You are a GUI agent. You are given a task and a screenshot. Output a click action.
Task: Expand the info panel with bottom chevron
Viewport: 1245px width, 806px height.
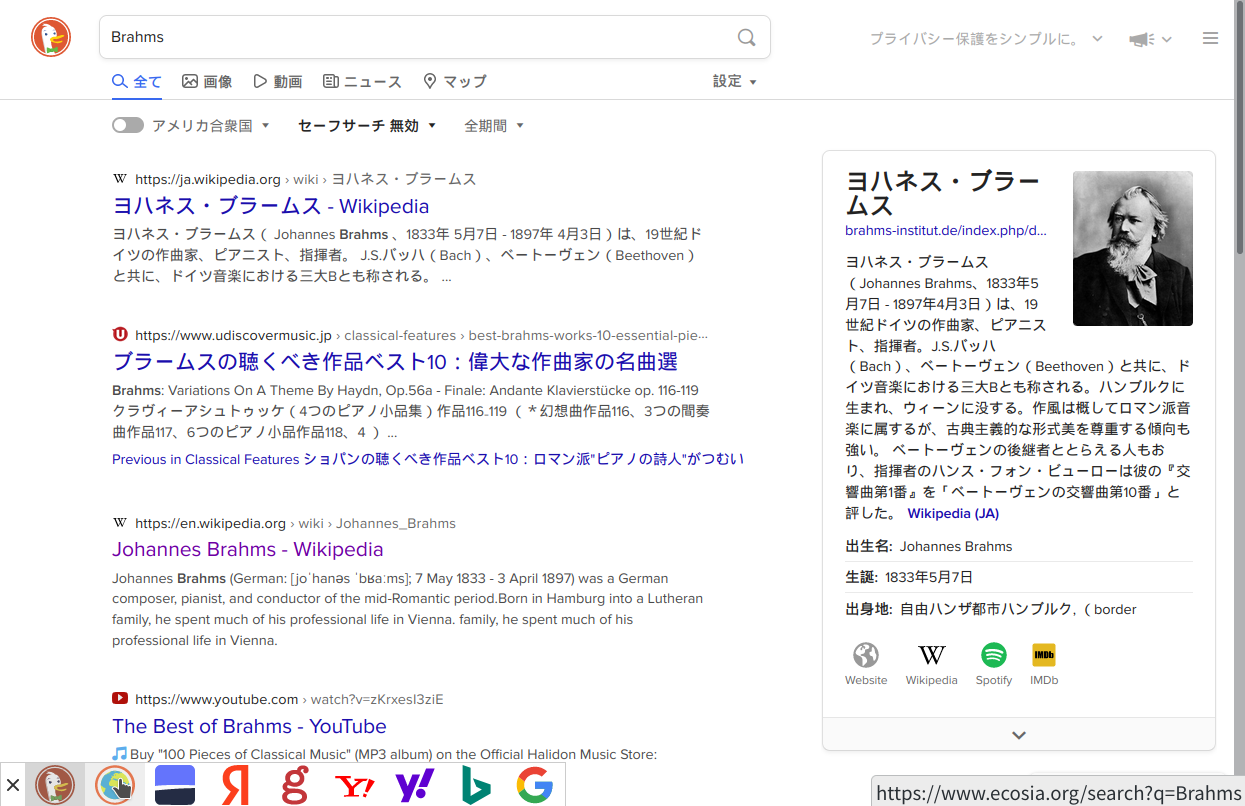(x=1019, y=735)
